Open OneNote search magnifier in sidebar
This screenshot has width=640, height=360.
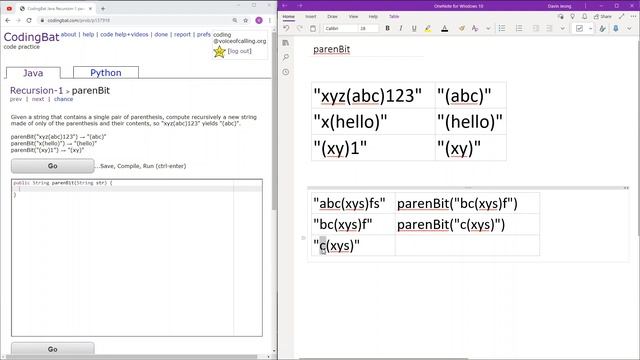(286, 57)
